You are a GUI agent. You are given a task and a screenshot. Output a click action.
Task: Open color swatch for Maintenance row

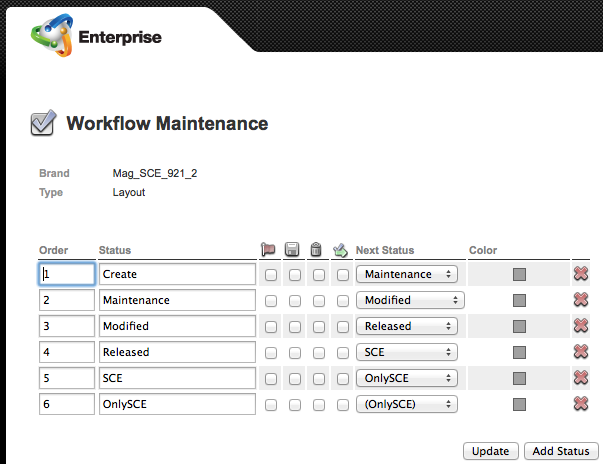[519, 300]
